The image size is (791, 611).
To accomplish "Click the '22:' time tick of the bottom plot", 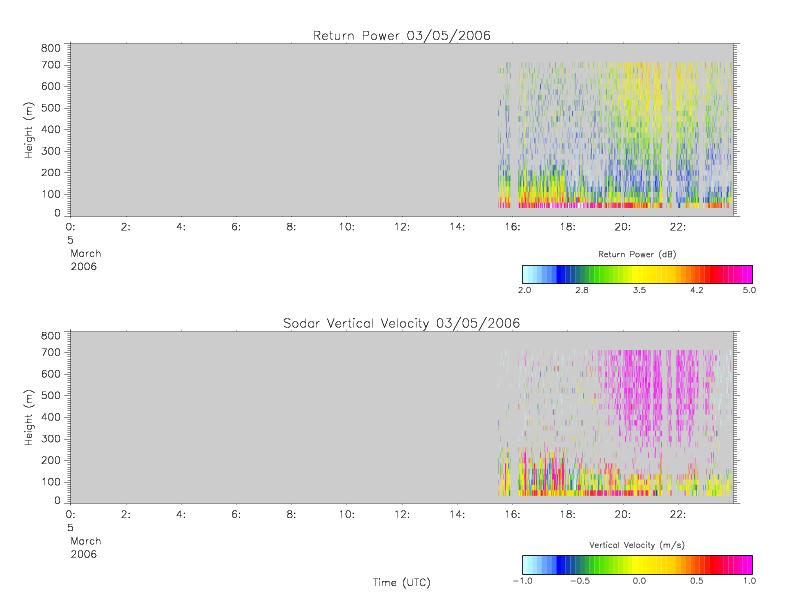I will [677, 515].
